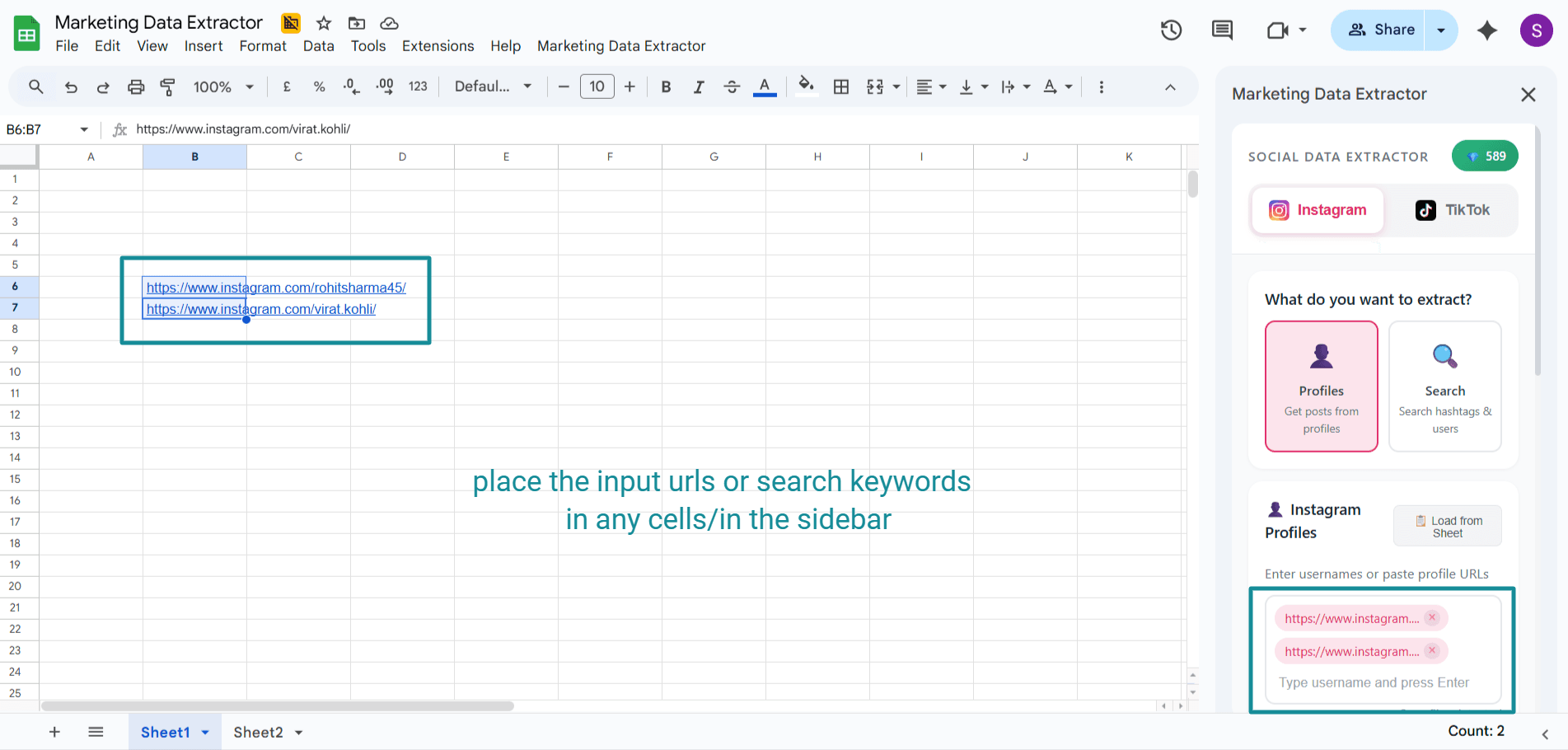Select the Paint format tool
The width and height of the screenshot is (1568, 750).
click(167, 87)
